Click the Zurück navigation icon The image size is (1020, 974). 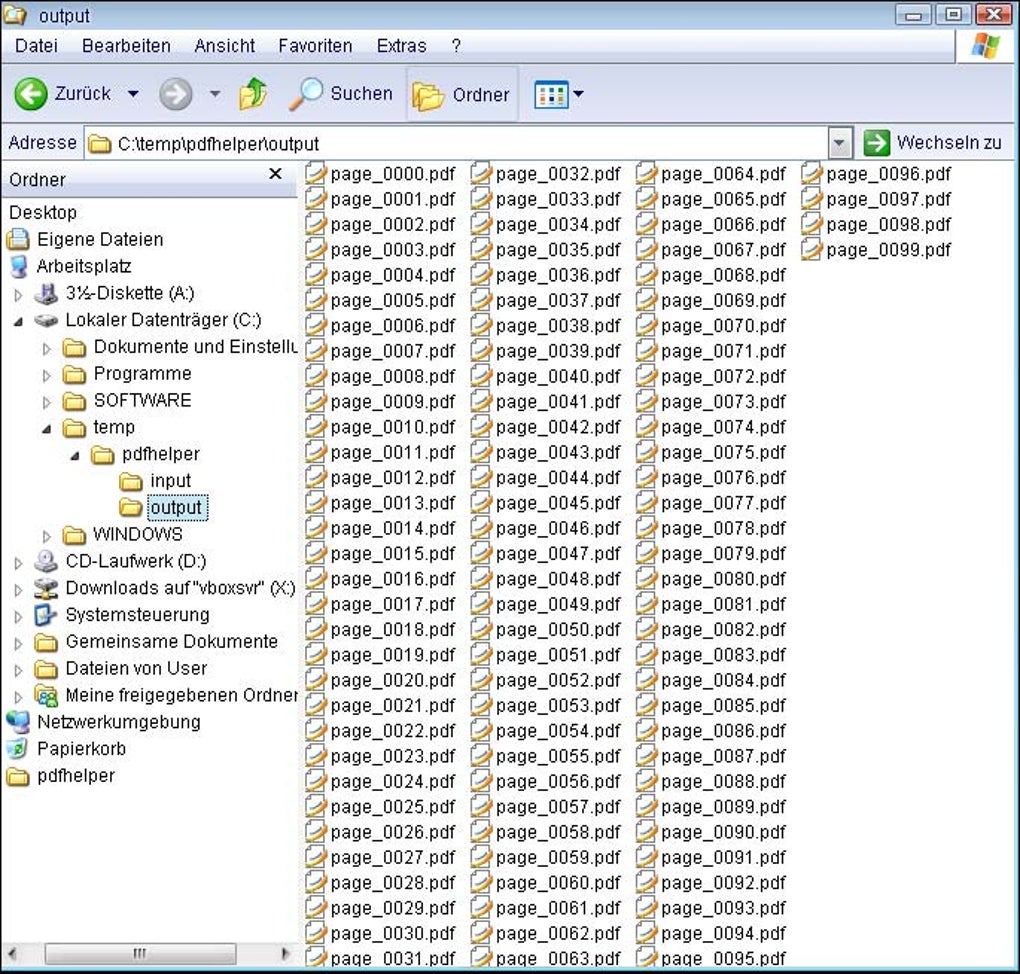(30, 93)
